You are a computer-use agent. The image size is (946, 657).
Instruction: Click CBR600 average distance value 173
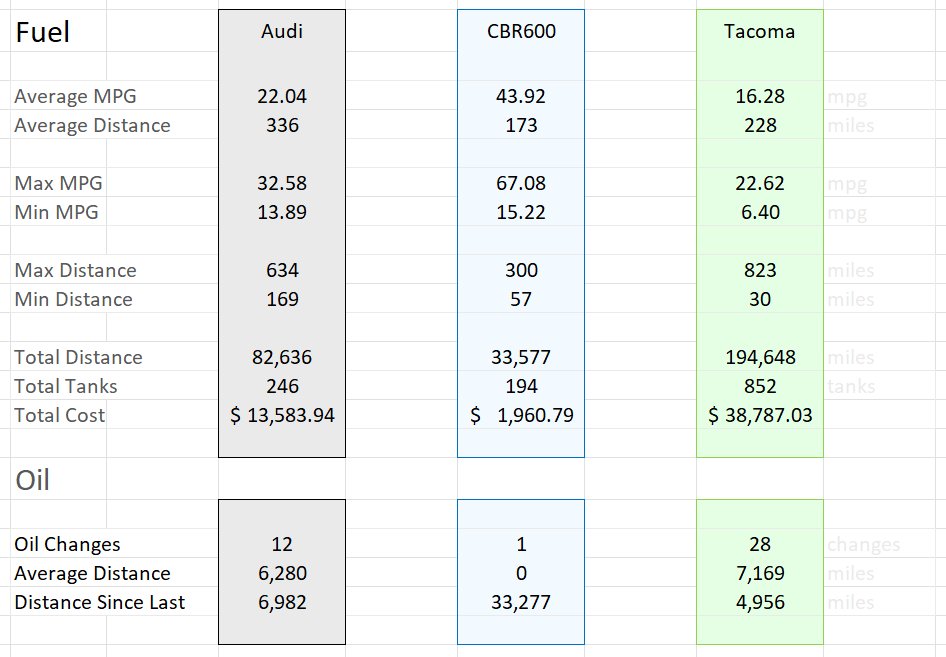tap(521, 125)
